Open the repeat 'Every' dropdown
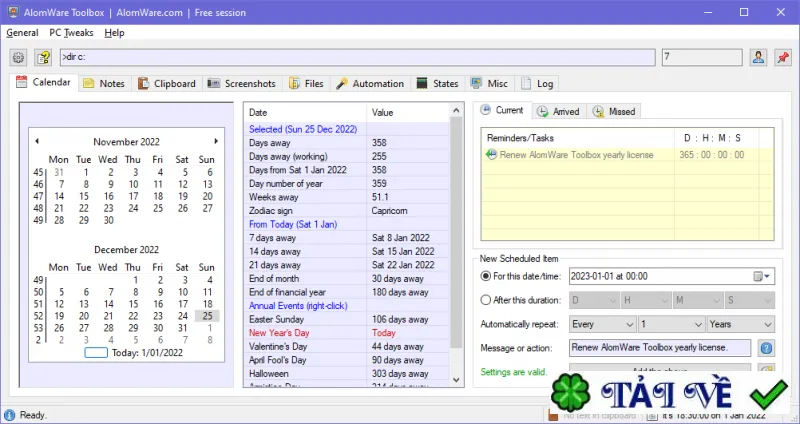The height and width of the screenshot is (424, 800). pos(603,325)
